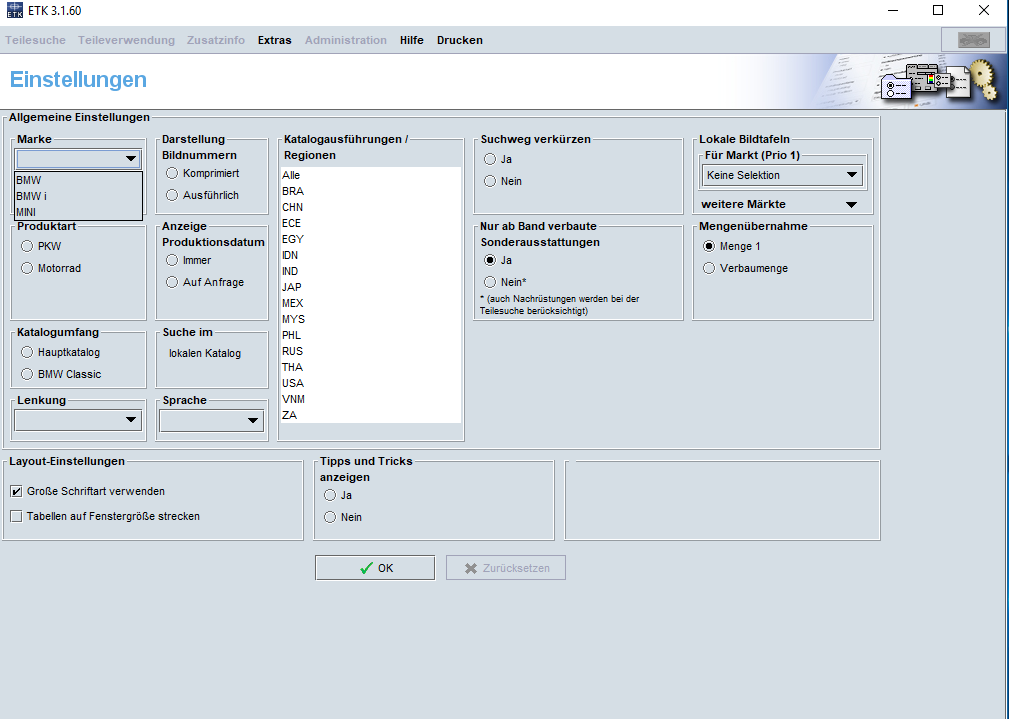This screenshot has width=1009, height=719.
Task: Select USA in the regions list
Action: (293, 383)
